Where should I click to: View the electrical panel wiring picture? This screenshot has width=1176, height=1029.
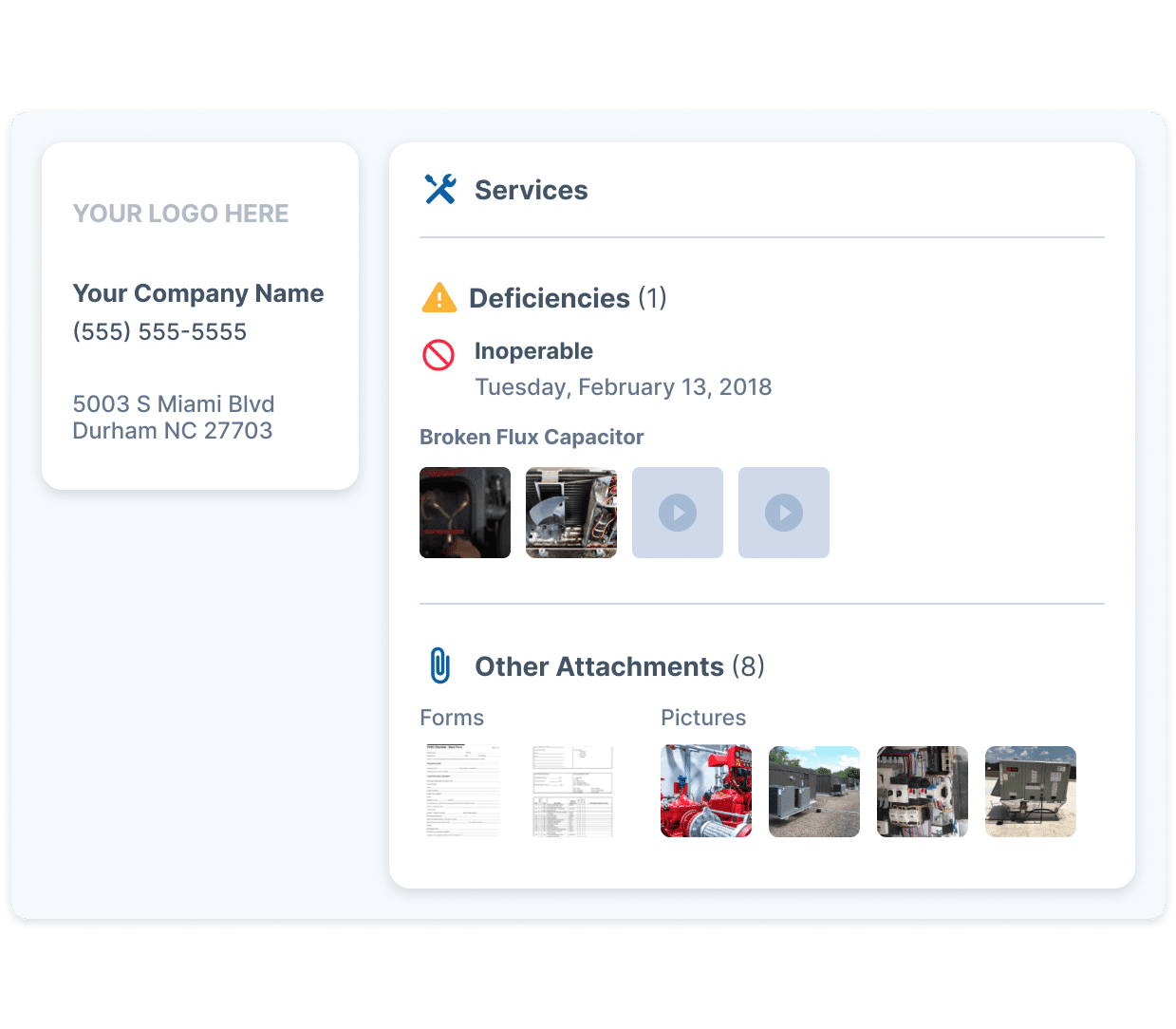[x=922, y=791]
